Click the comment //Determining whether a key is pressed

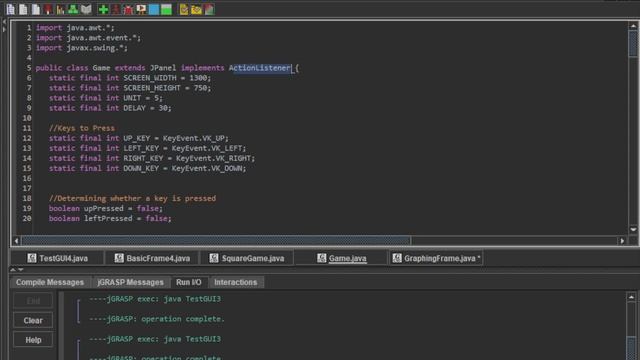[x=132, y=198]
